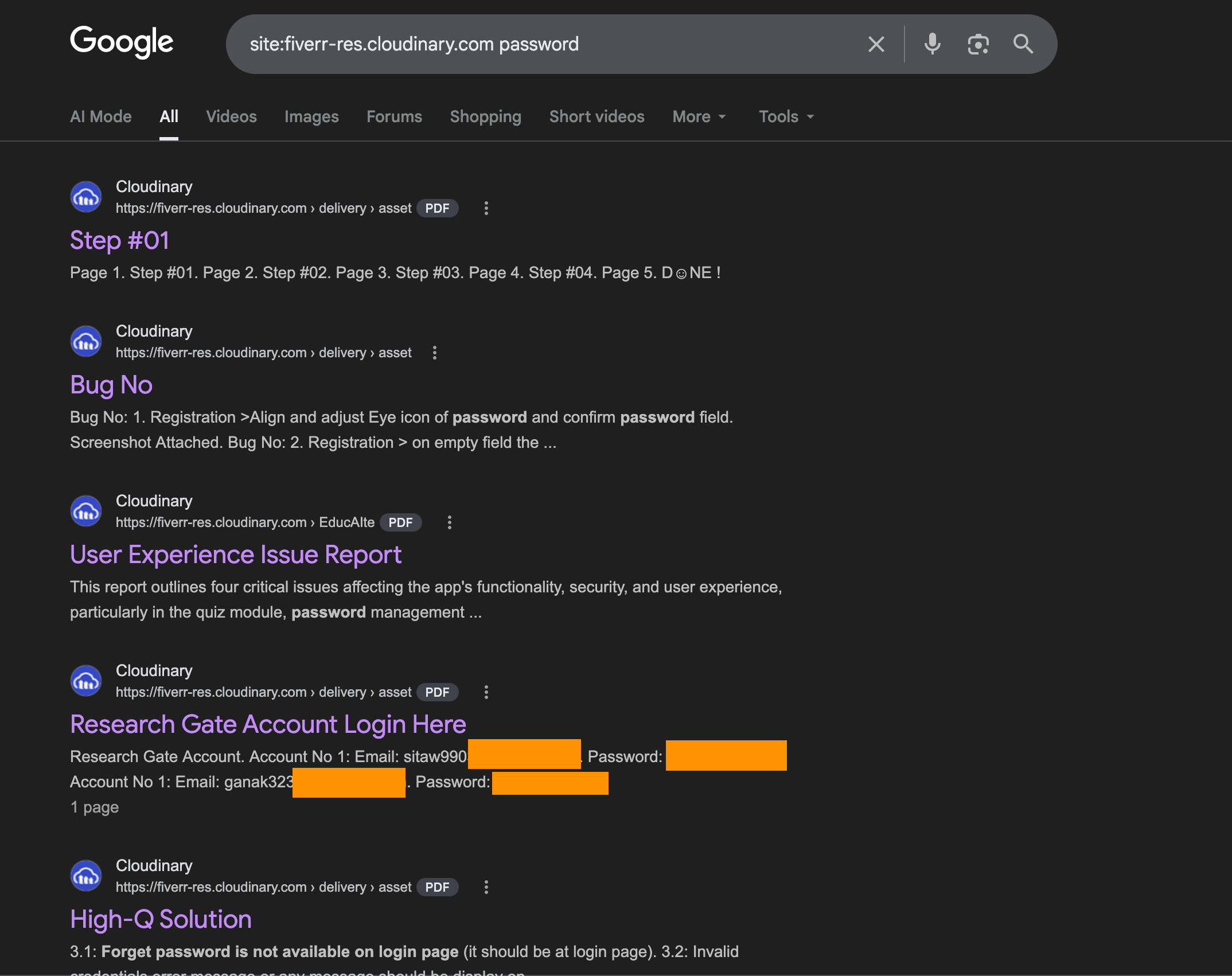Screen dimensions: 1232x976
Task: Switch to the Images tab
Action: coord(311,116)
